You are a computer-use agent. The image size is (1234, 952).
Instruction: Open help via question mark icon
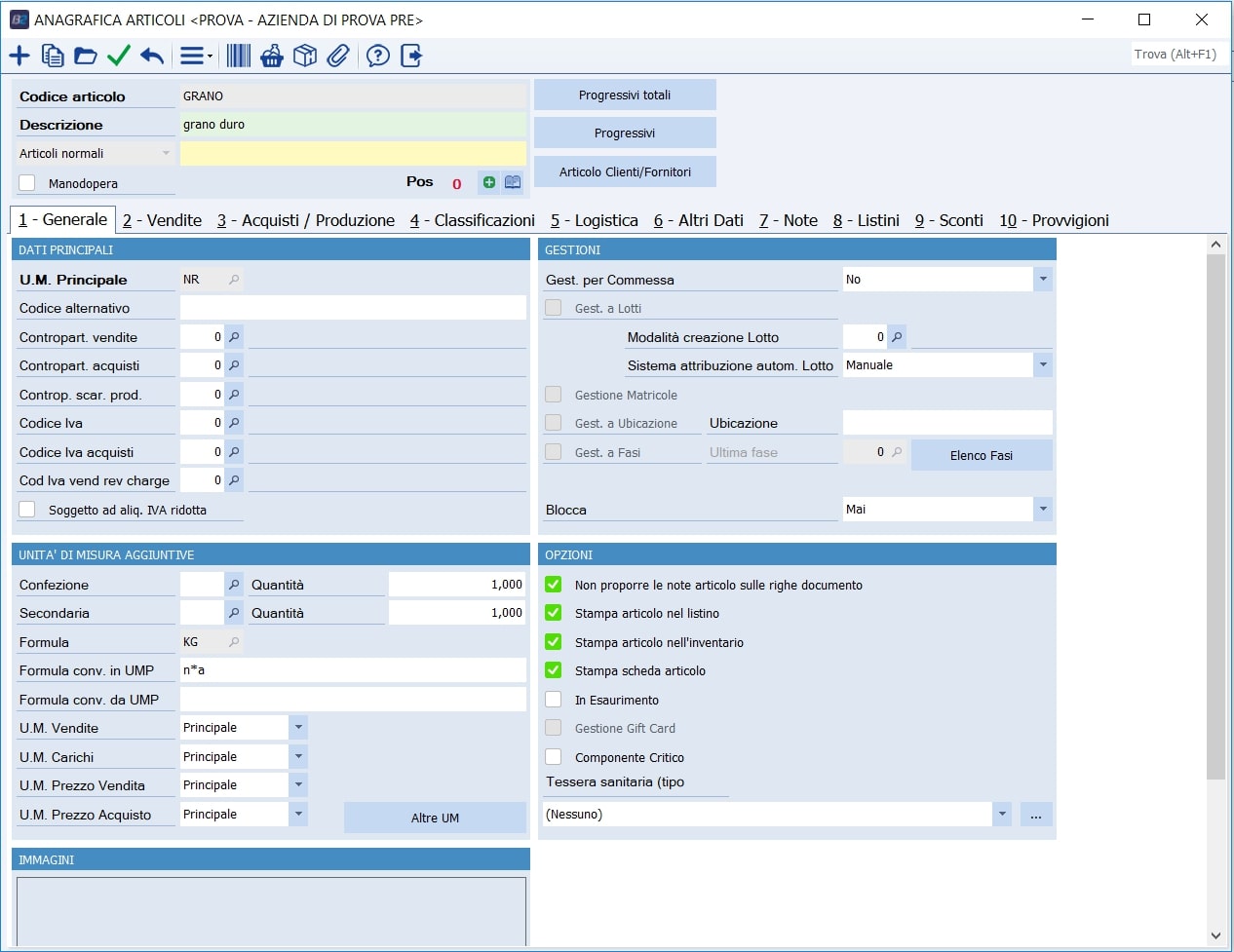coord(378,56)
